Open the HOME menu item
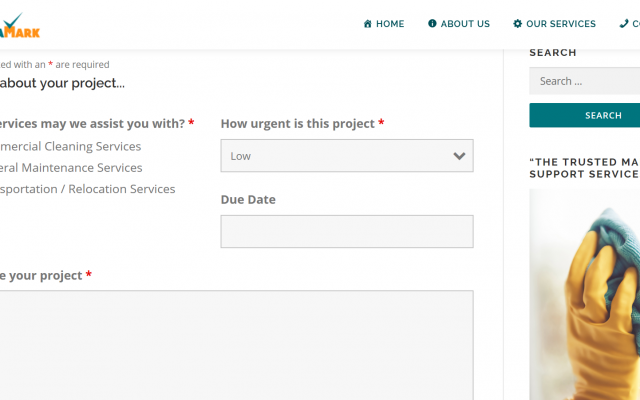This screenshot has height=400, width=640. [x=390, y=24]
